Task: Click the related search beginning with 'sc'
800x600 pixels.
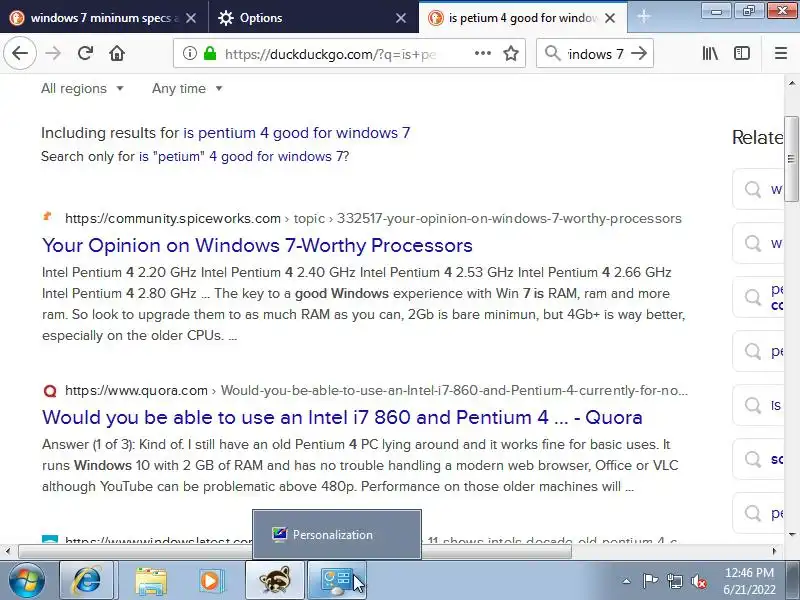Action: point(759,459)
